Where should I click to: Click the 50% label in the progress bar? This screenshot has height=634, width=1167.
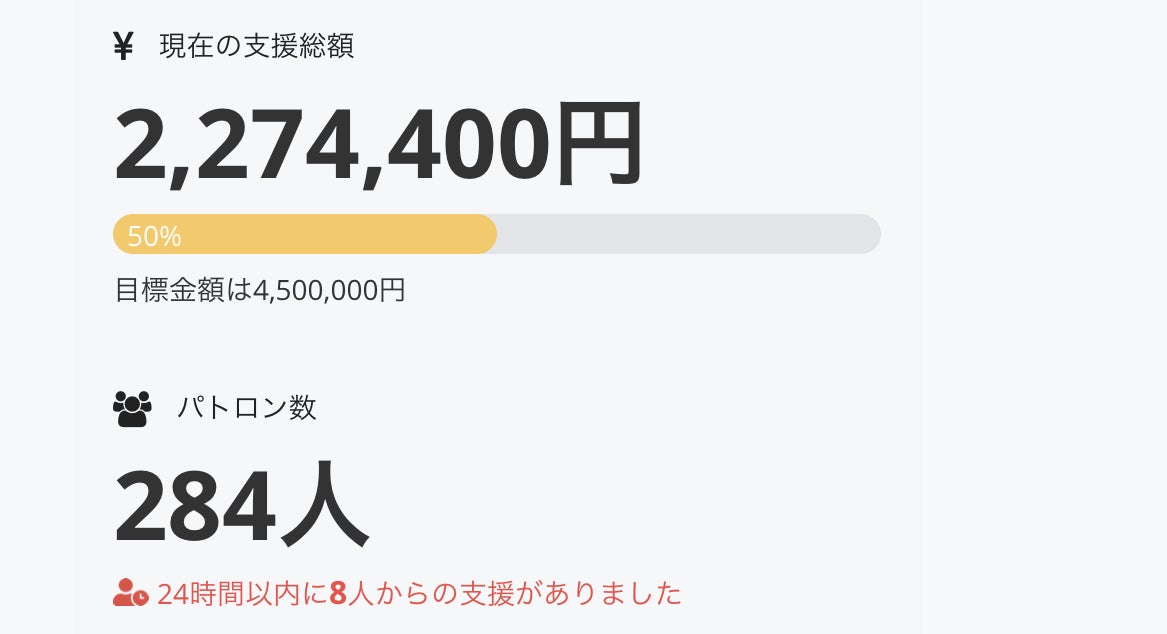(154, 236)
